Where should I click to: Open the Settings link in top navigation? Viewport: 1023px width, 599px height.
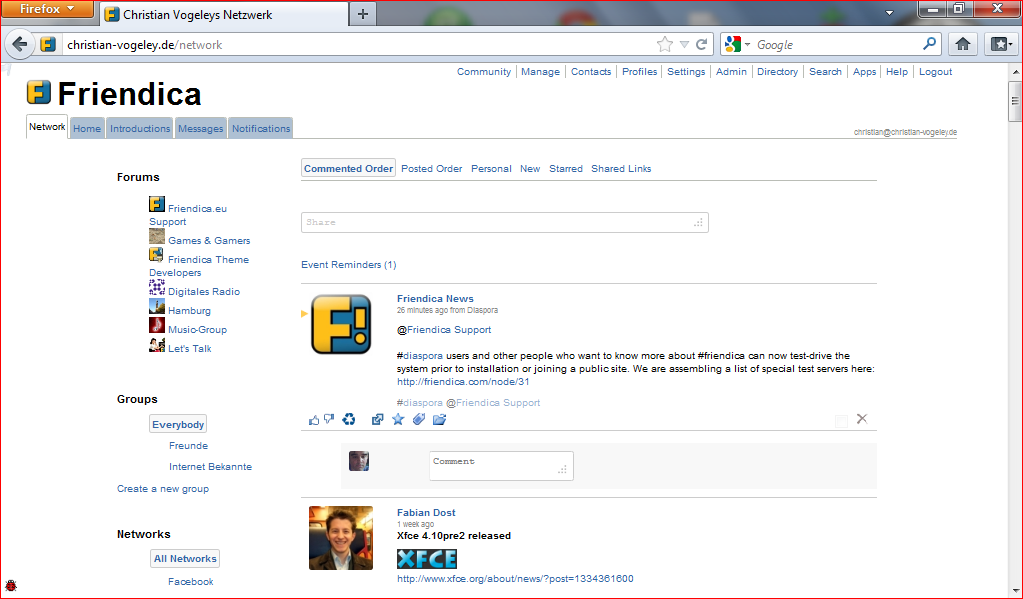pyautogui.click(x=686, y=72)
